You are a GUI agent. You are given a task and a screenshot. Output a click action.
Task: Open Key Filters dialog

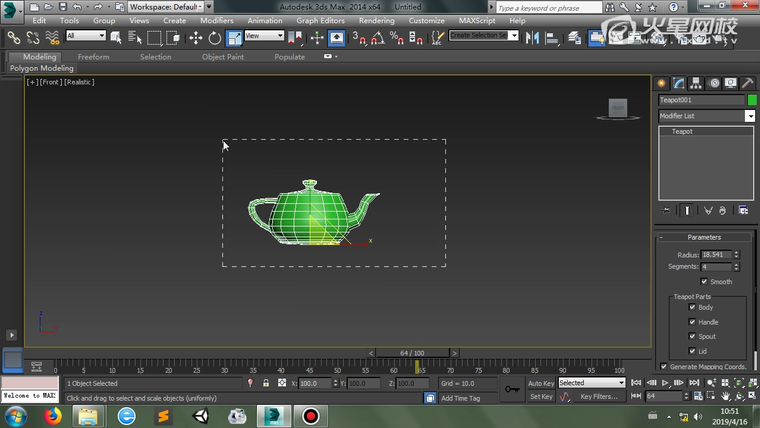pyautogui.click(x=599, y=397)
